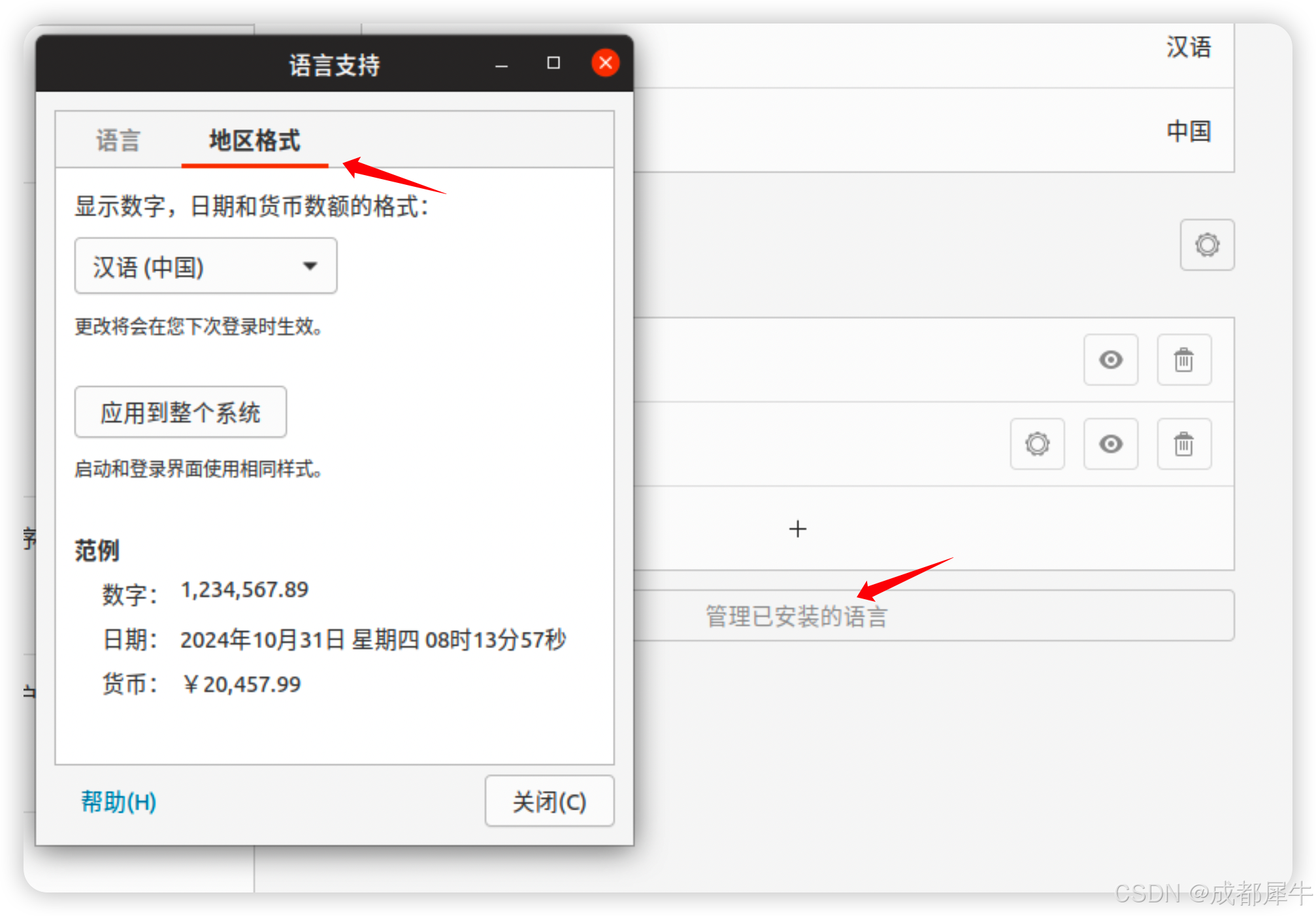
Task: Click the 范例 heading
Action: pos(97,551)
